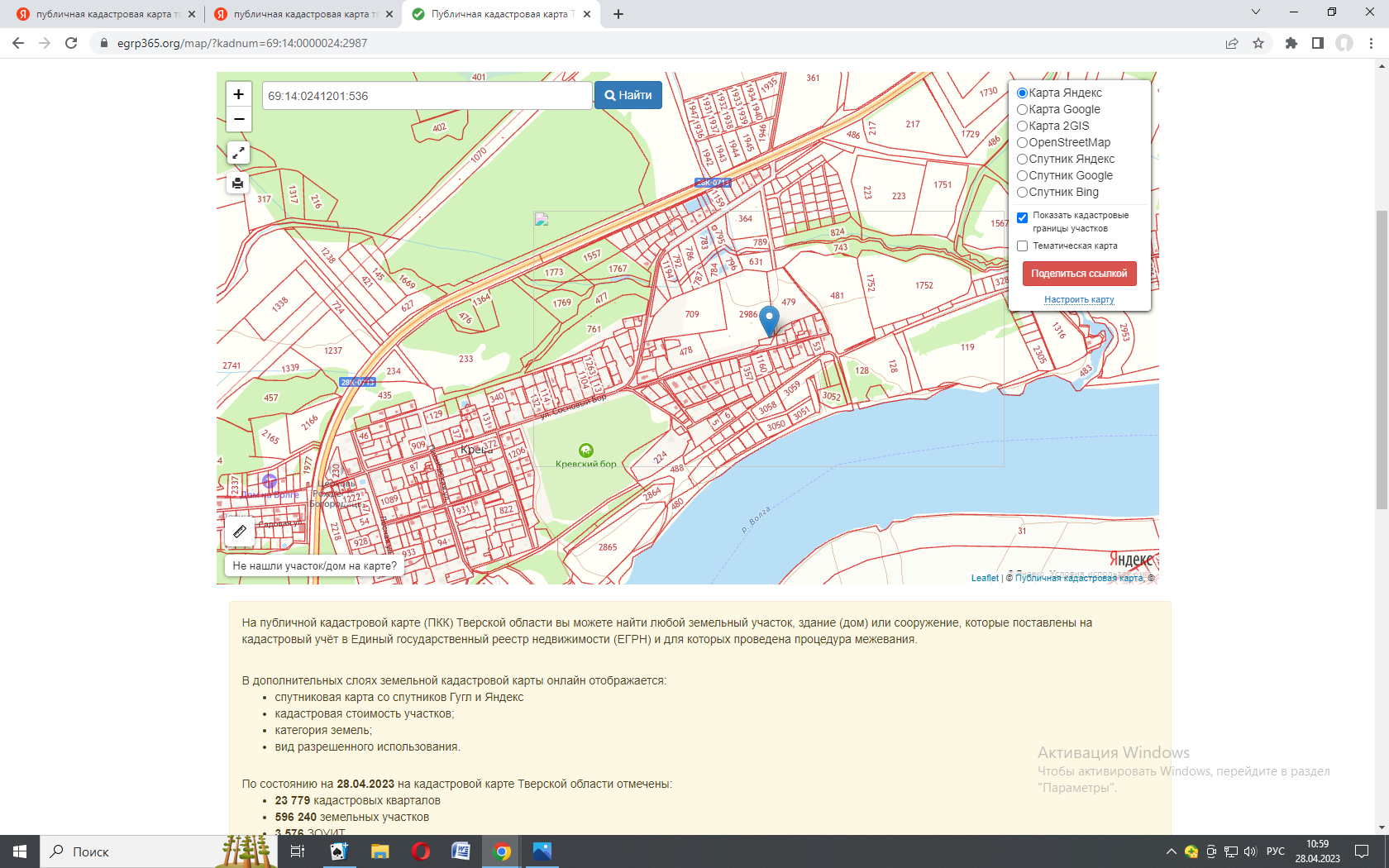Image resolution: width=1389 pixels, height=868 pixels.
Task: Bookmark this page with star
Action: pos(1258,43)
